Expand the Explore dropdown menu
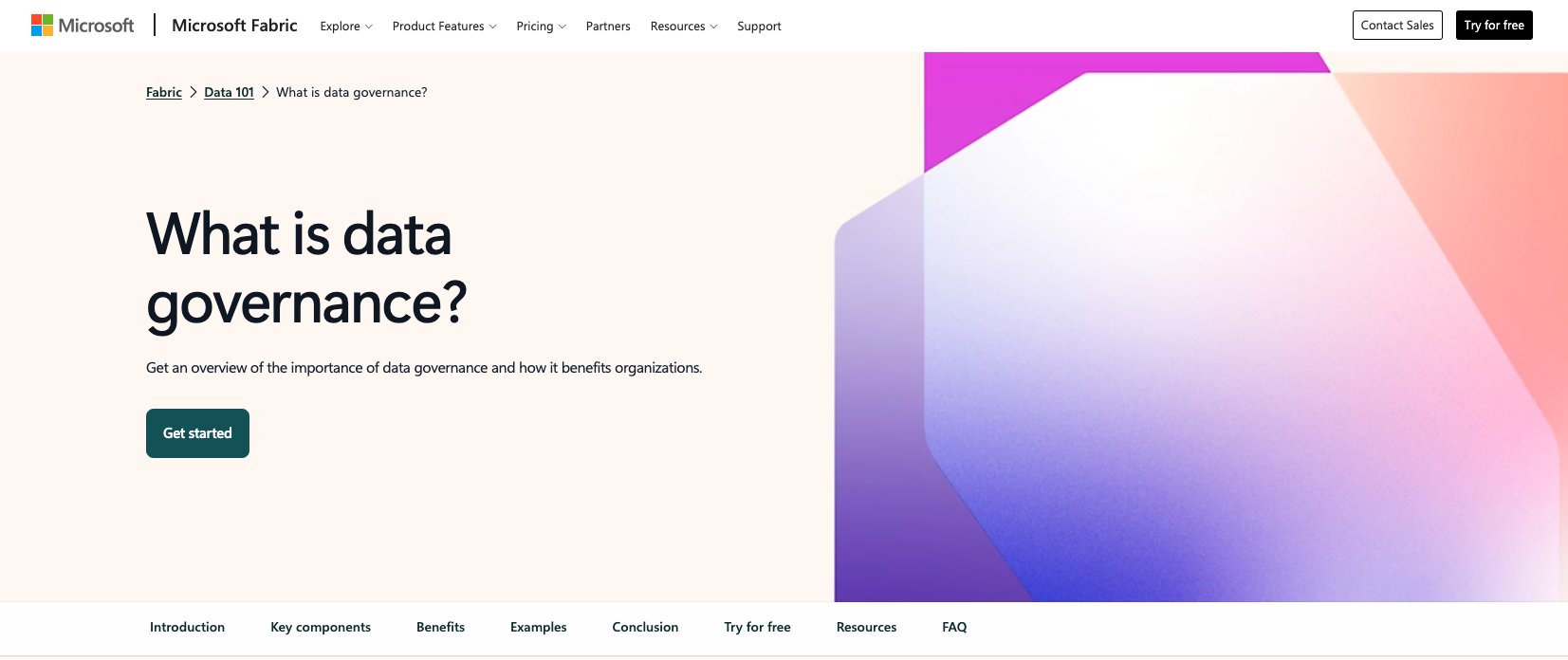Screen dimensions: 1568x660 [346, 27]
